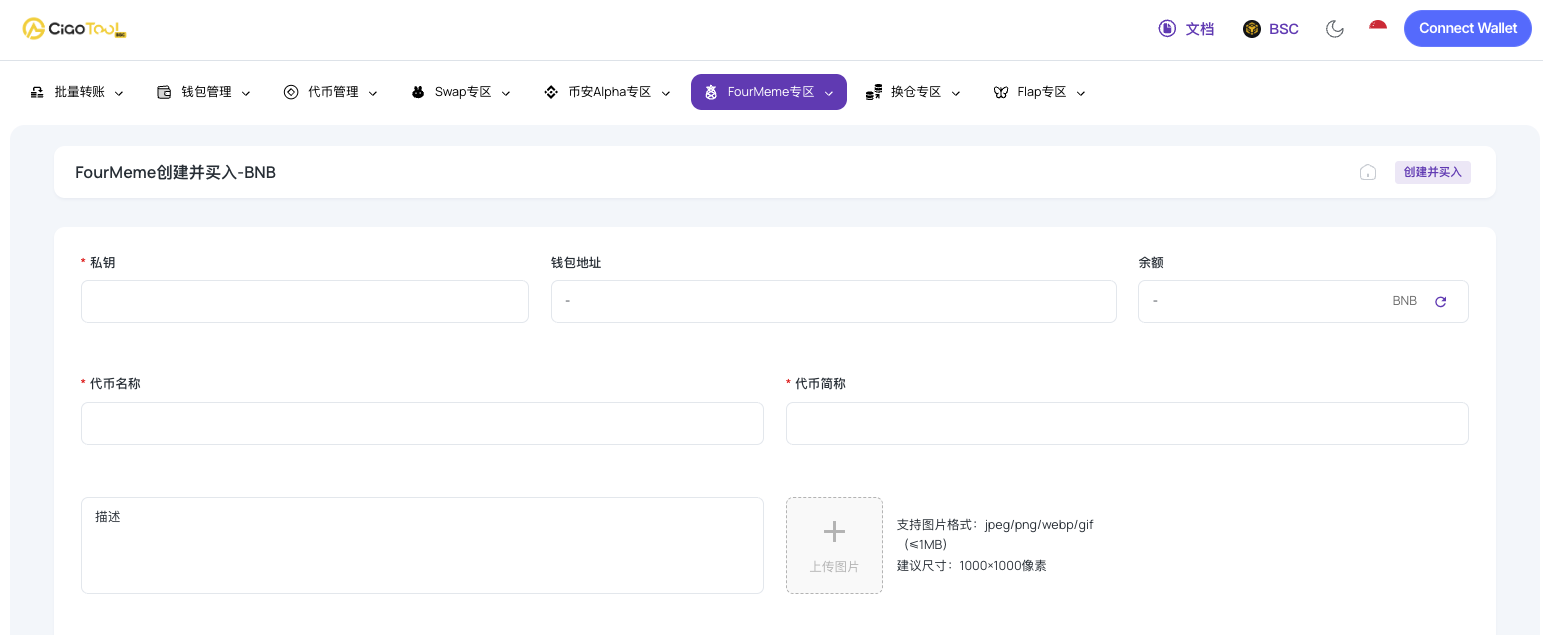This screenshot has height=635, width=1543.
Task: Expand the 钱包管理 dropdown menu
Action: [x=204, y=92]
